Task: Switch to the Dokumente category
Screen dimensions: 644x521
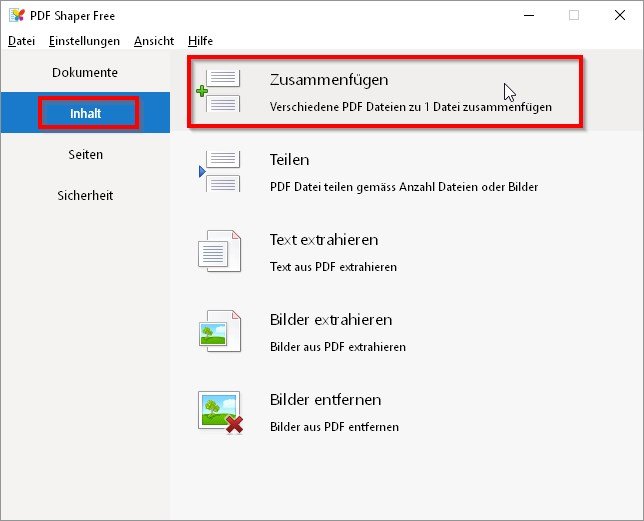Action: click(x=85, y=72)
